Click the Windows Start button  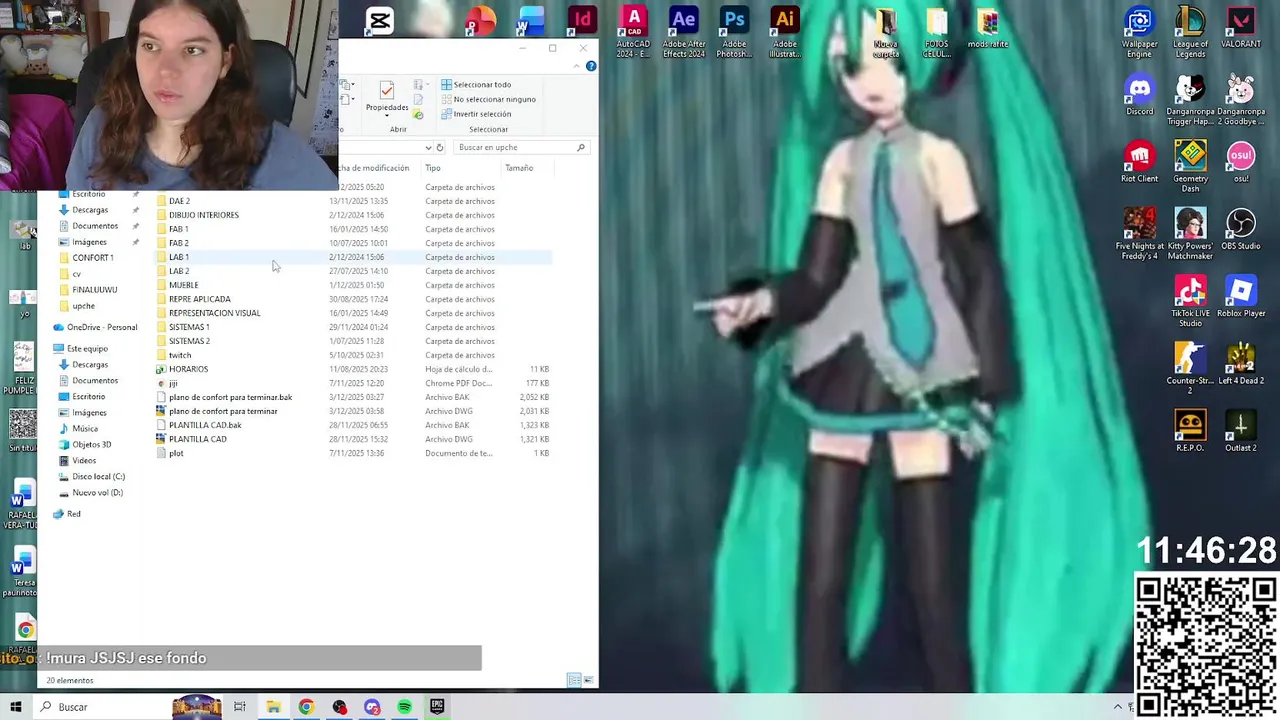tap(15, 707)
